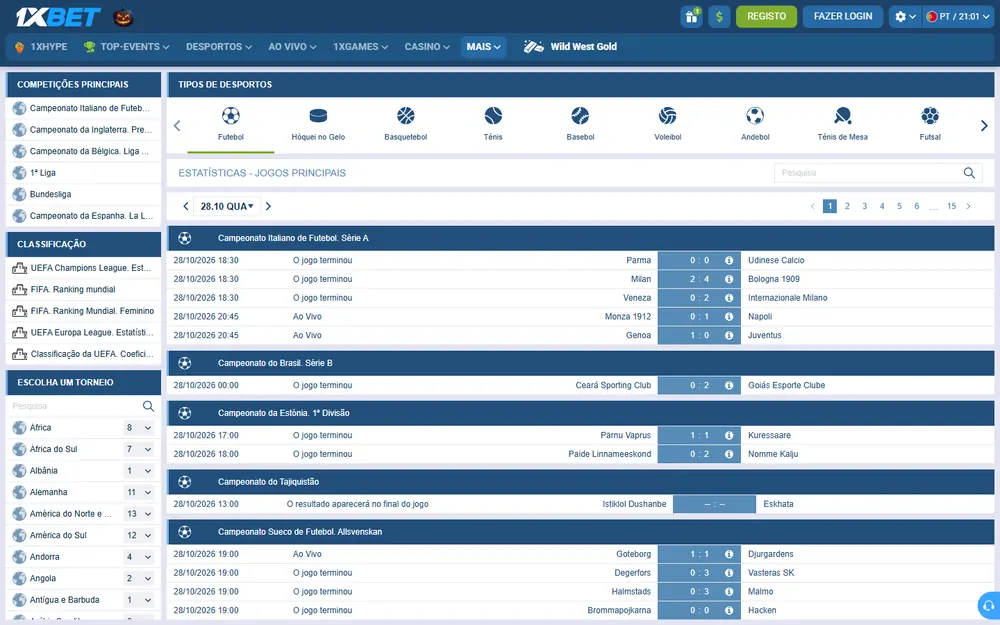Go to results page 2

coord(847,206)
